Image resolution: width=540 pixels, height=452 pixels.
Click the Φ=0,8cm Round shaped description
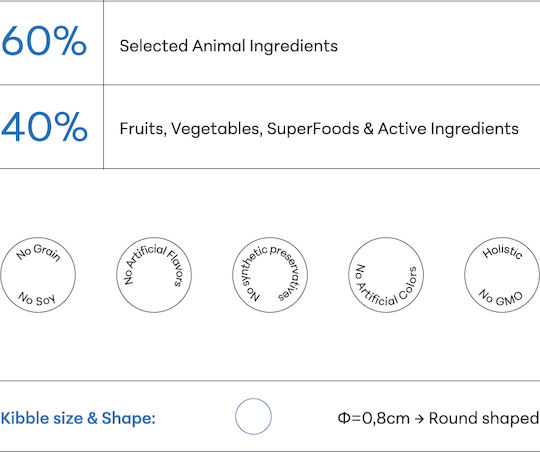point(438,419)
